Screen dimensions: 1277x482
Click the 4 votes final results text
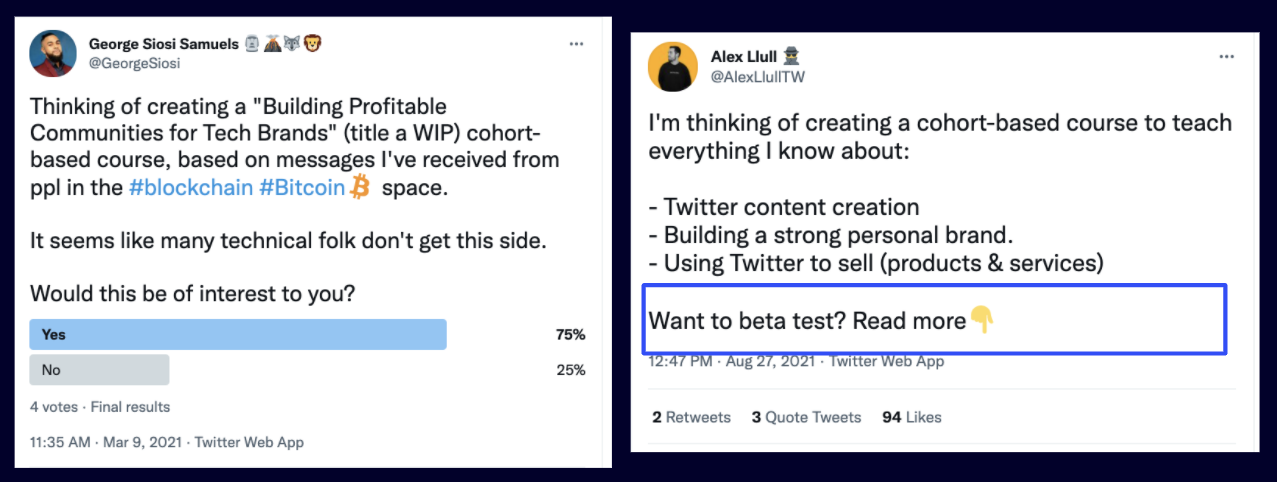[x=100, y=407]
